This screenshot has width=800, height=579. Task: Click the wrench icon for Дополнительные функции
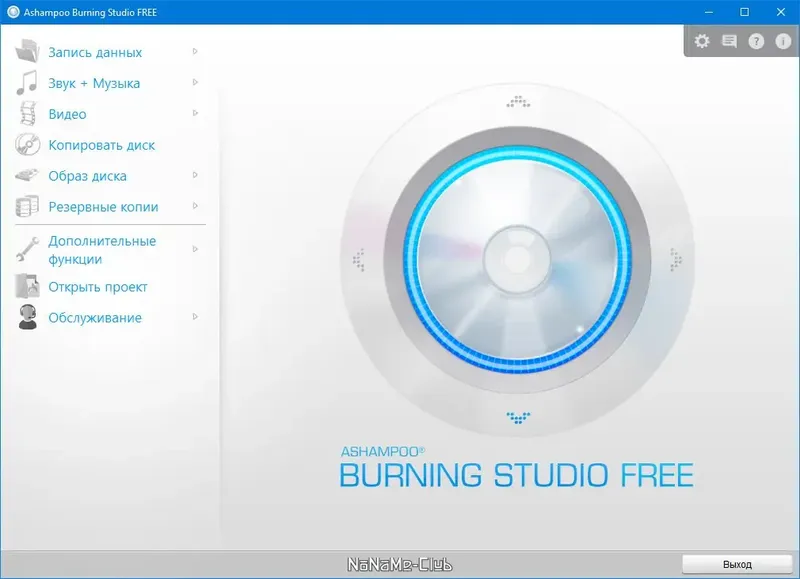click(x=28, y=249)
